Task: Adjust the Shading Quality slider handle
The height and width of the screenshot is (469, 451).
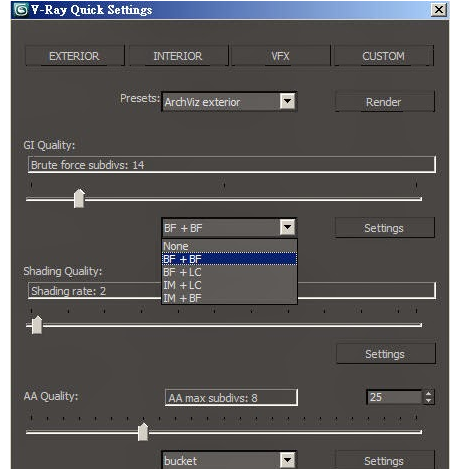Action: tap(37, 325)
